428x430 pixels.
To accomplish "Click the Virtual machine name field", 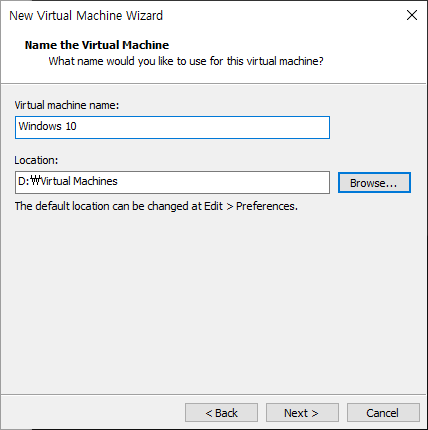I will pos(172,127).
